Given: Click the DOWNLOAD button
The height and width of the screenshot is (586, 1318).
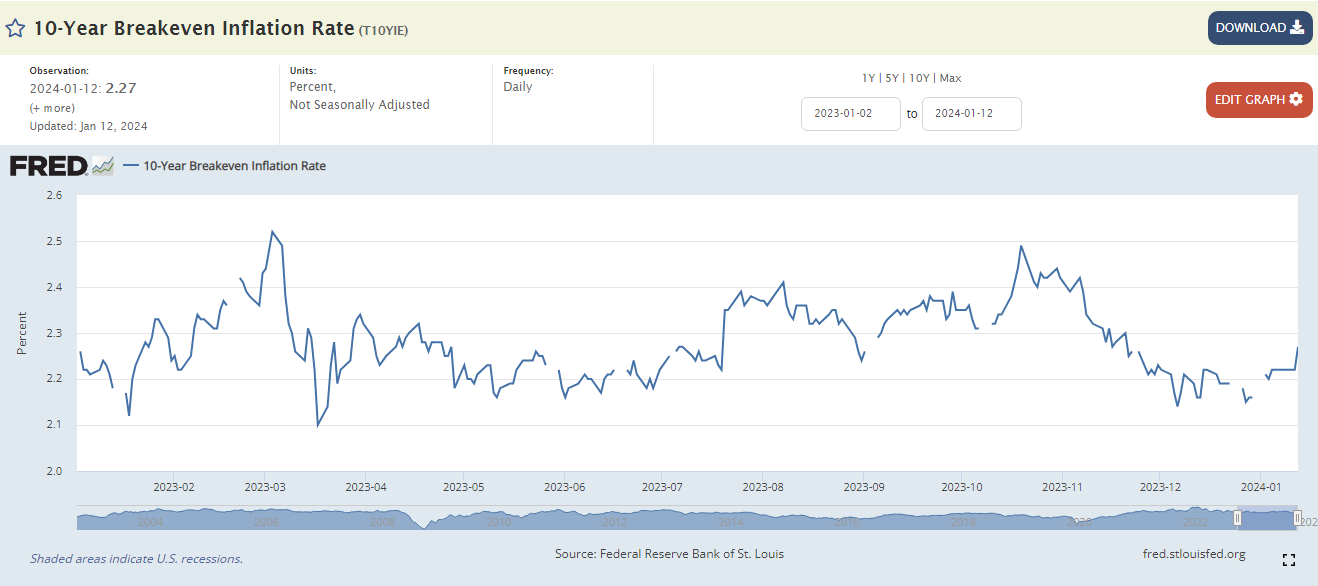Looking at the screenshot, I should pos(1259,28).
